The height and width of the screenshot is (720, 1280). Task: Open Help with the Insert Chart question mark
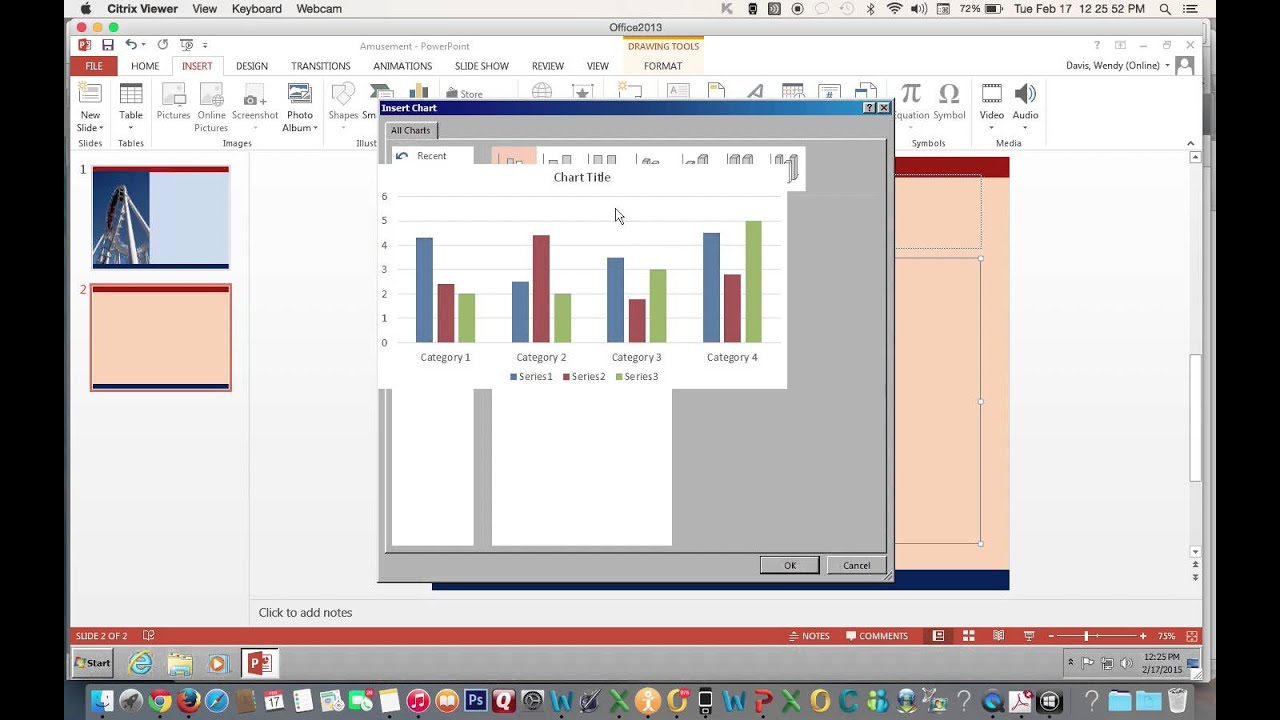coord(869,108)
